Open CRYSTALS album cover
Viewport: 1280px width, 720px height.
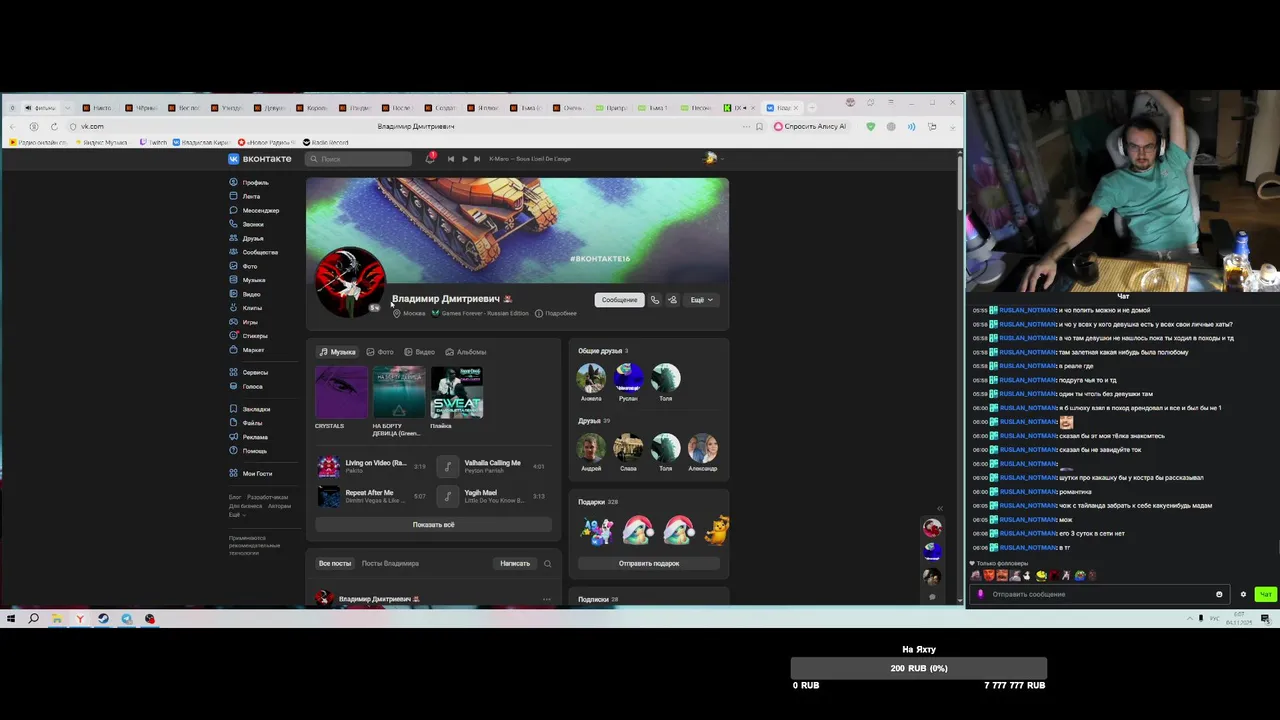point(342,393)
